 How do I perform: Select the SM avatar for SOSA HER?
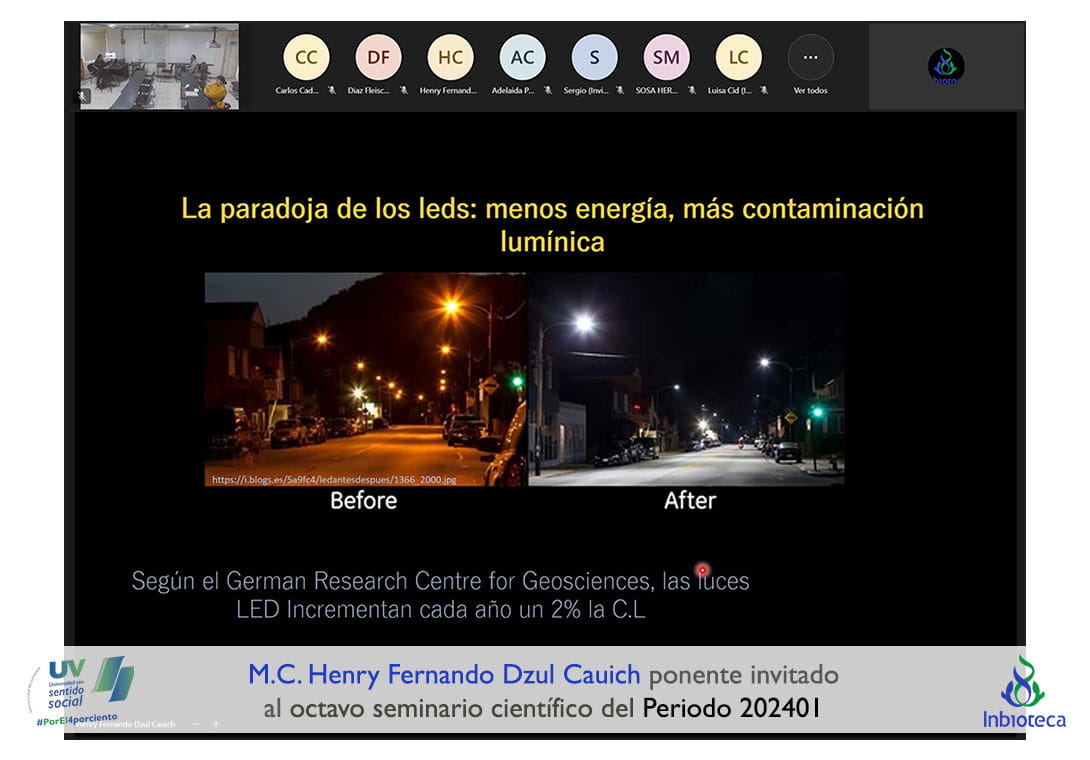pyautogui.click(x=666, y=57)
